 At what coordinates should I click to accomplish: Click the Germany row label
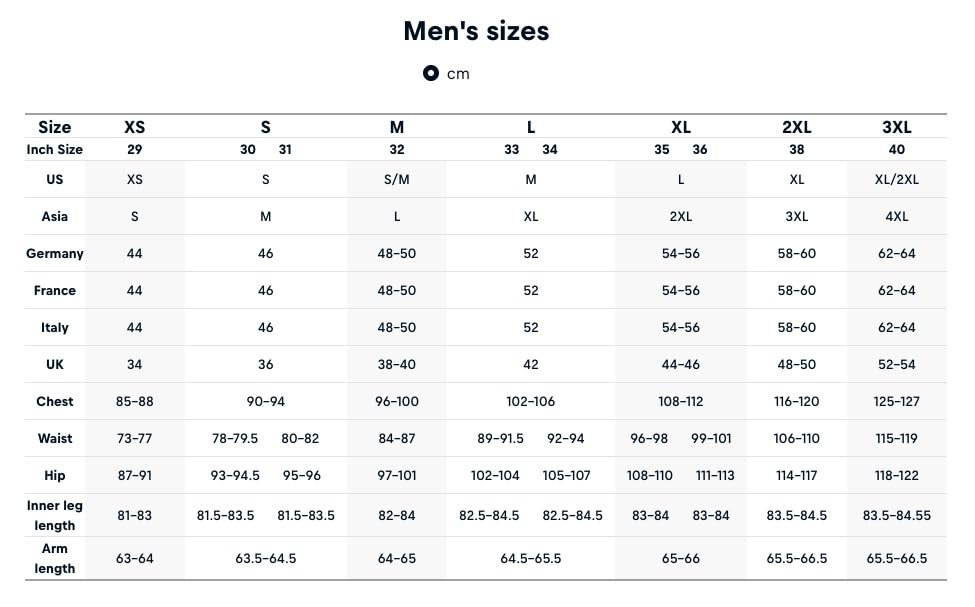[55, 253]
